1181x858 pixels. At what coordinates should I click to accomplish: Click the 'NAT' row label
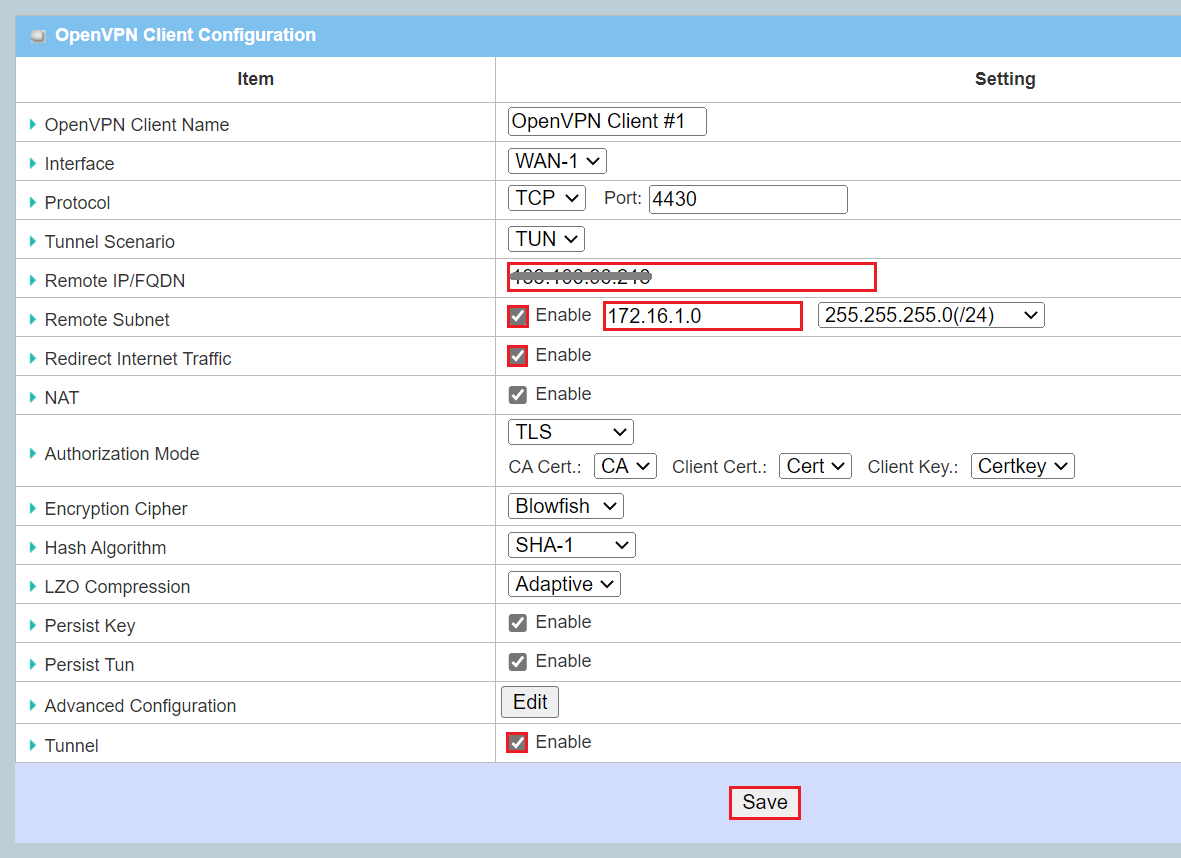click(x=62, y=398)
